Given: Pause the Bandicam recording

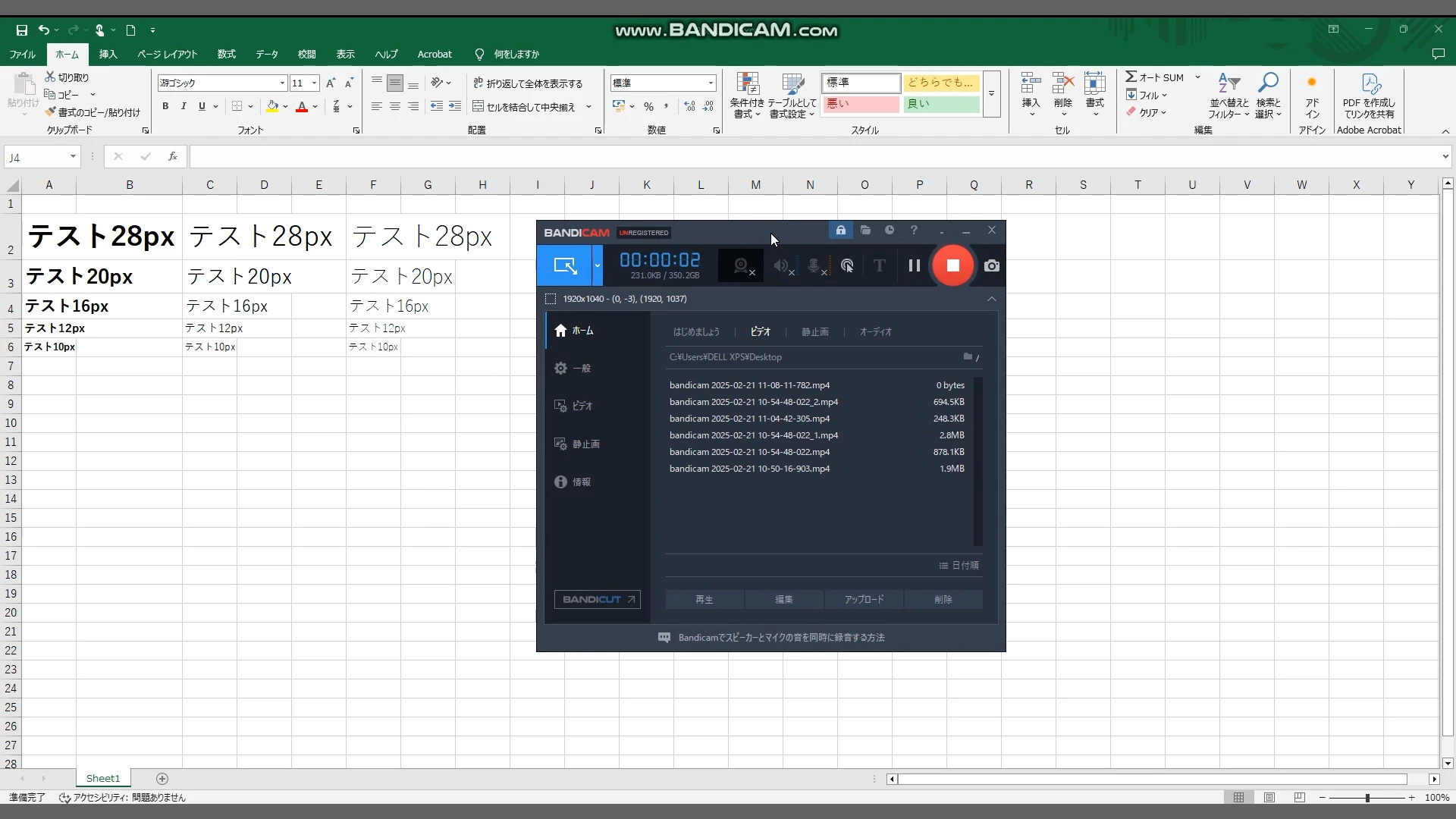Looking at the screenshot, I should tap(914, 265).
